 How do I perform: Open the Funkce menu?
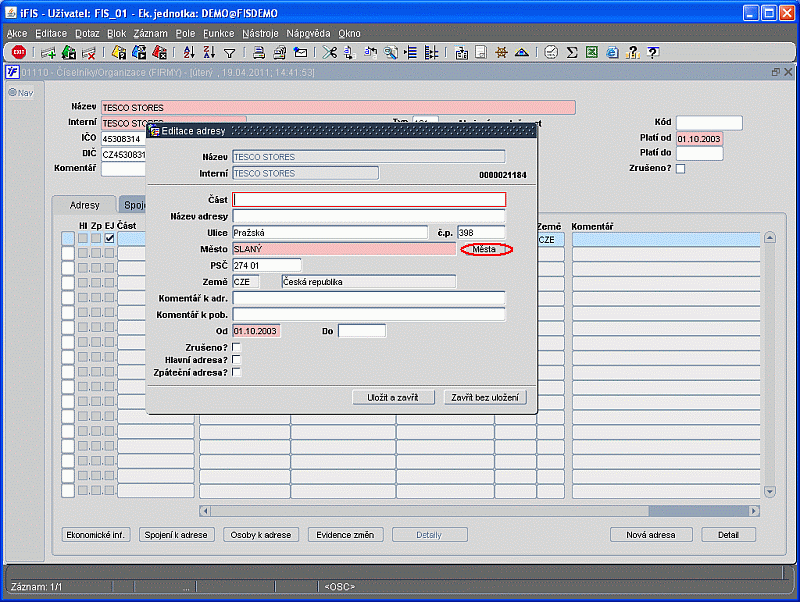(x=218, y=33)
